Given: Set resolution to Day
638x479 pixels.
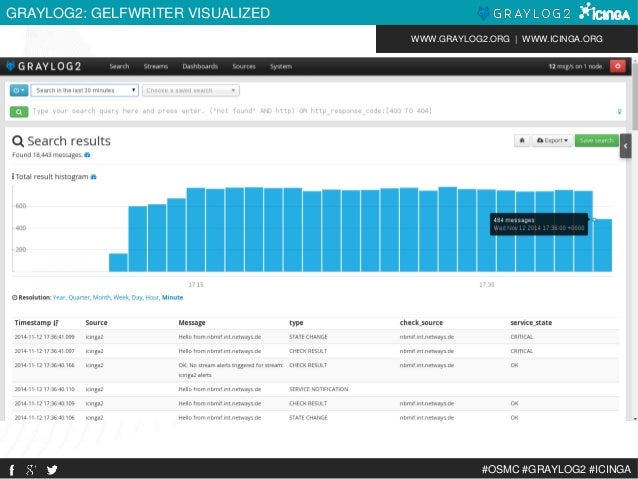Looking at the screenshot, I should [x=137, y=297].
